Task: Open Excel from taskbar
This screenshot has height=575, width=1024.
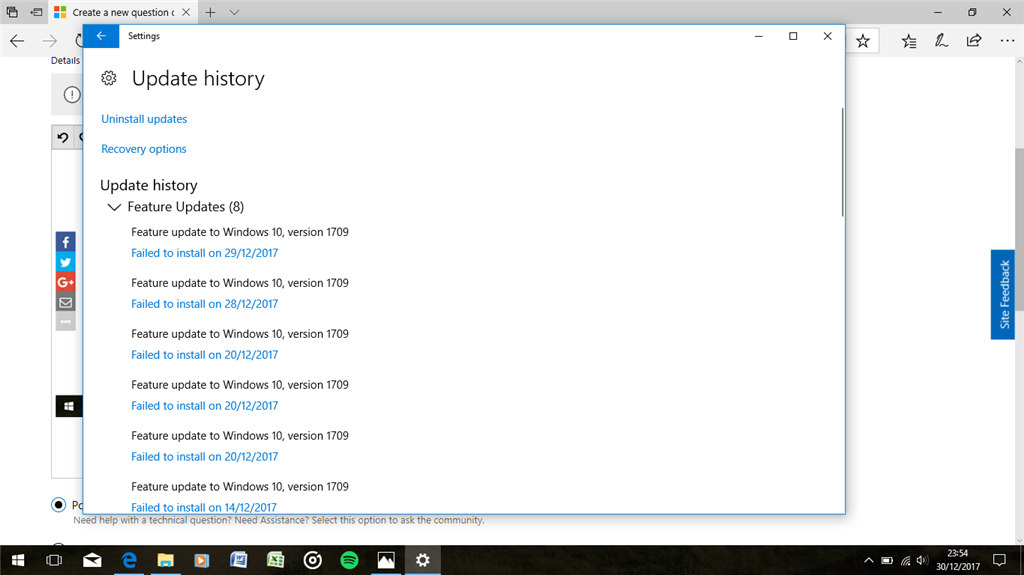Action: pyautogui.click(x=276, y=560)
